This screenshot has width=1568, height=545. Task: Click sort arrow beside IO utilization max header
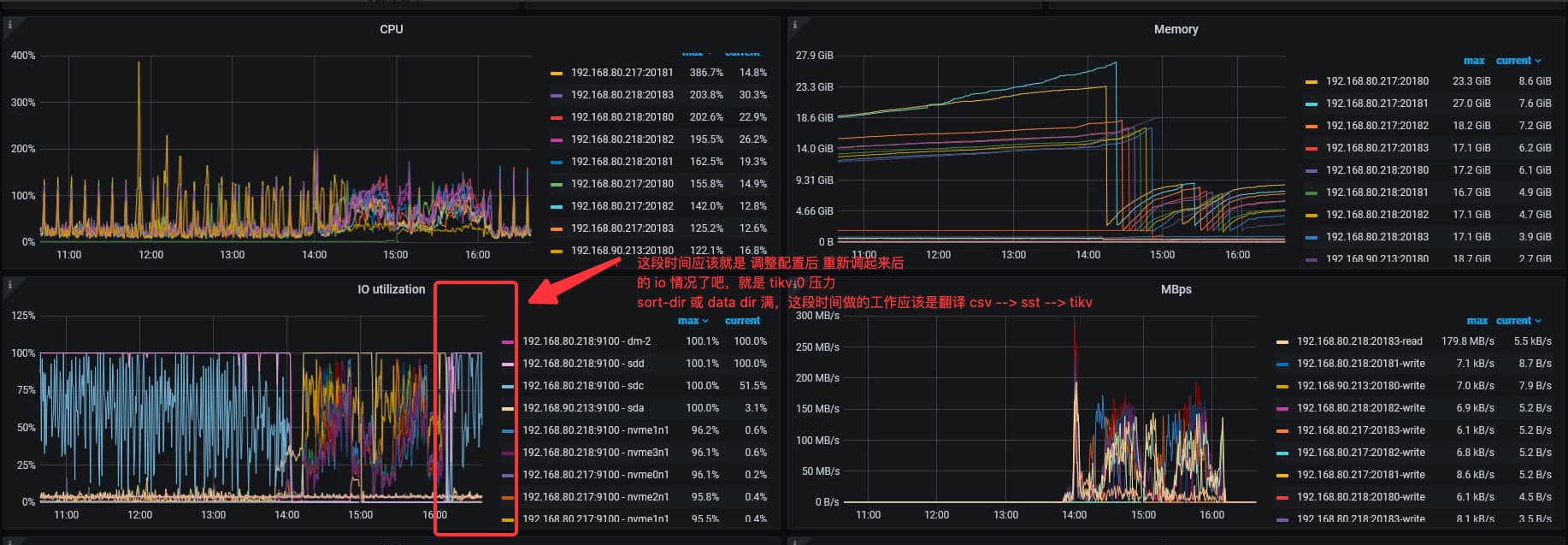point(705,321)
